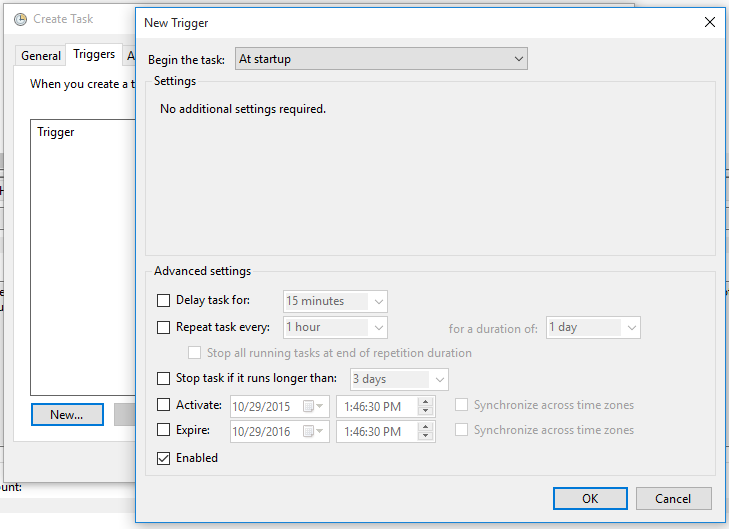Click the Cancel button
The width and height of the screenshot is (729, 529).
point(673,498)
